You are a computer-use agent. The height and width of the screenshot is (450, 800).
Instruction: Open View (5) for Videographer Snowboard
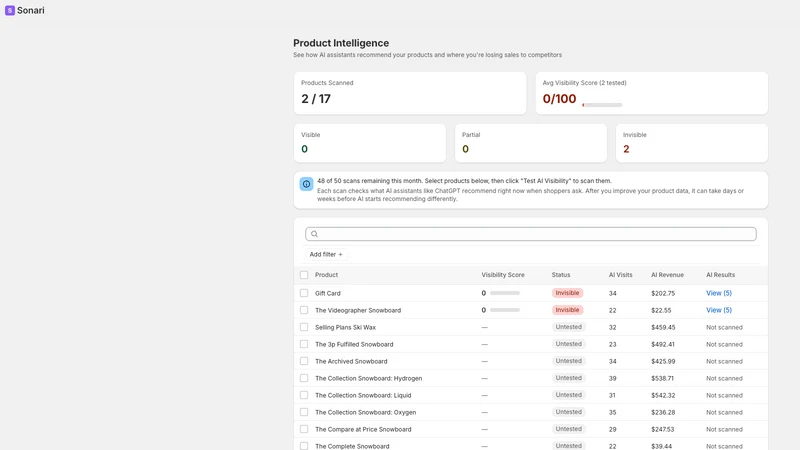719,310
